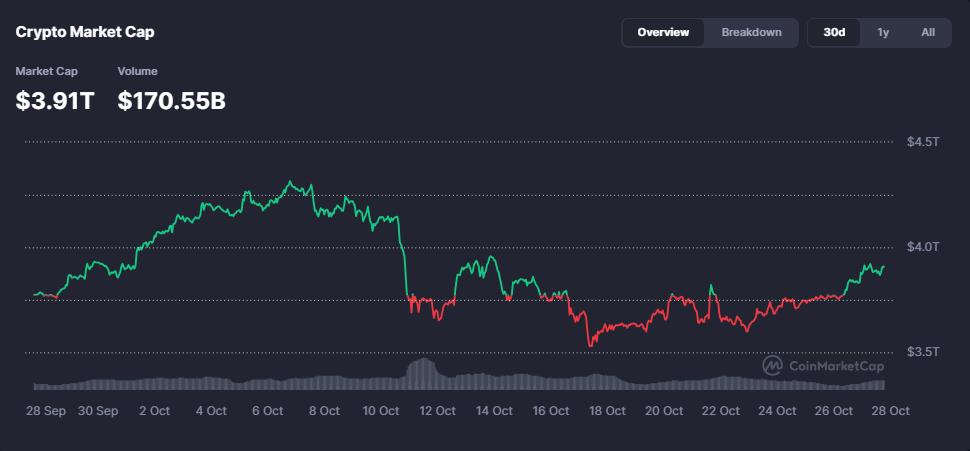This screenshot has width=970, height=451.
Task: Click the $170.55B volume value
Action: 171,100
